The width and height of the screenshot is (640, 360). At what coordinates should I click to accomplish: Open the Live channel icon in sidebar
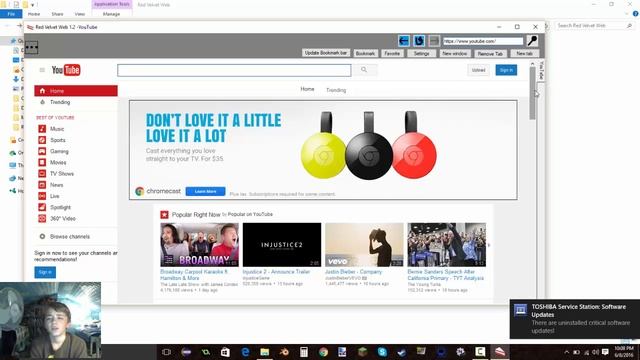point(42,196)
